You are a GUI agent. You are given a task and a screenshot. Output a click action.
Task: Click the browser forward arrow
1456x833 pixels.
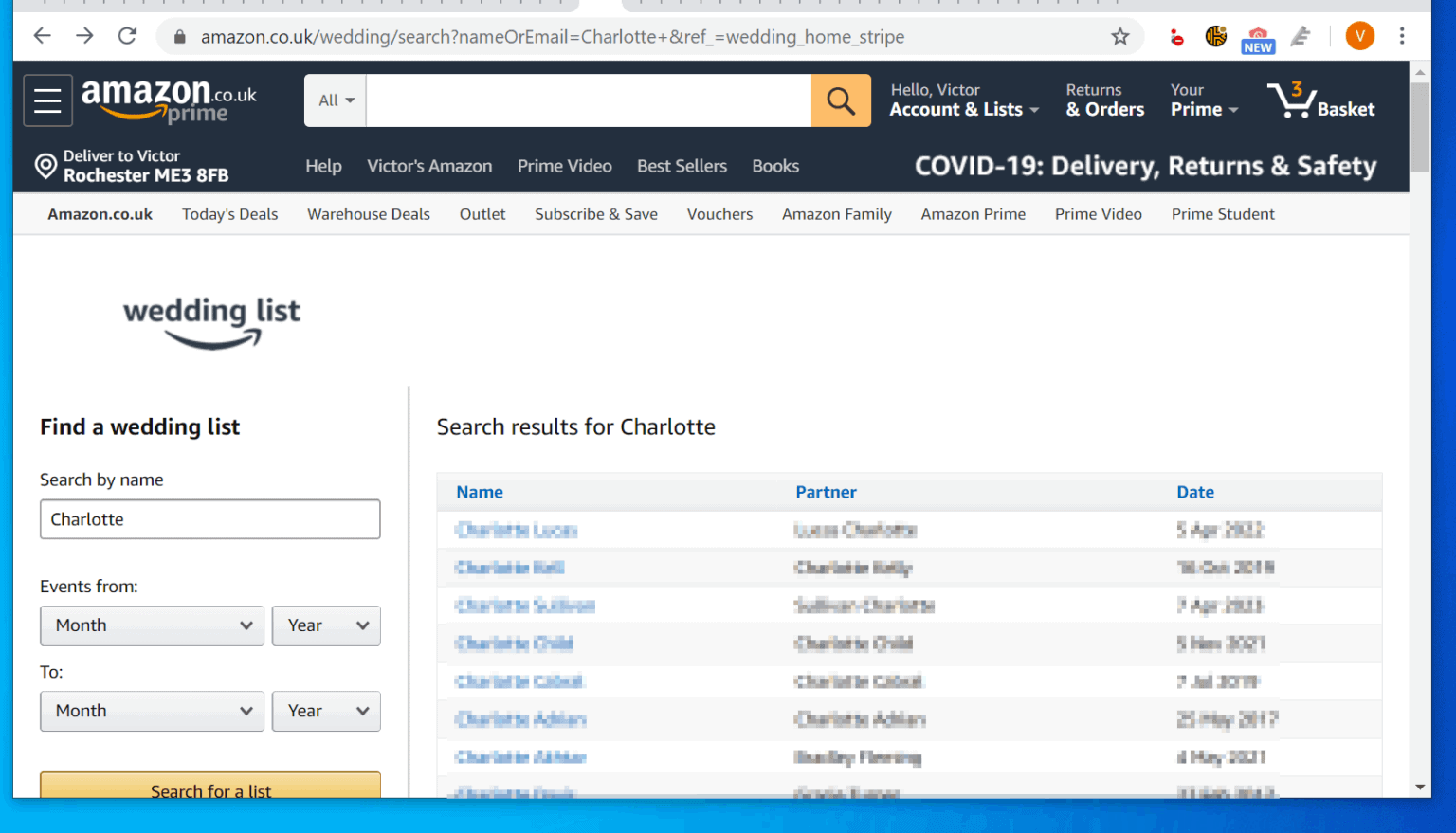(84, 36)
